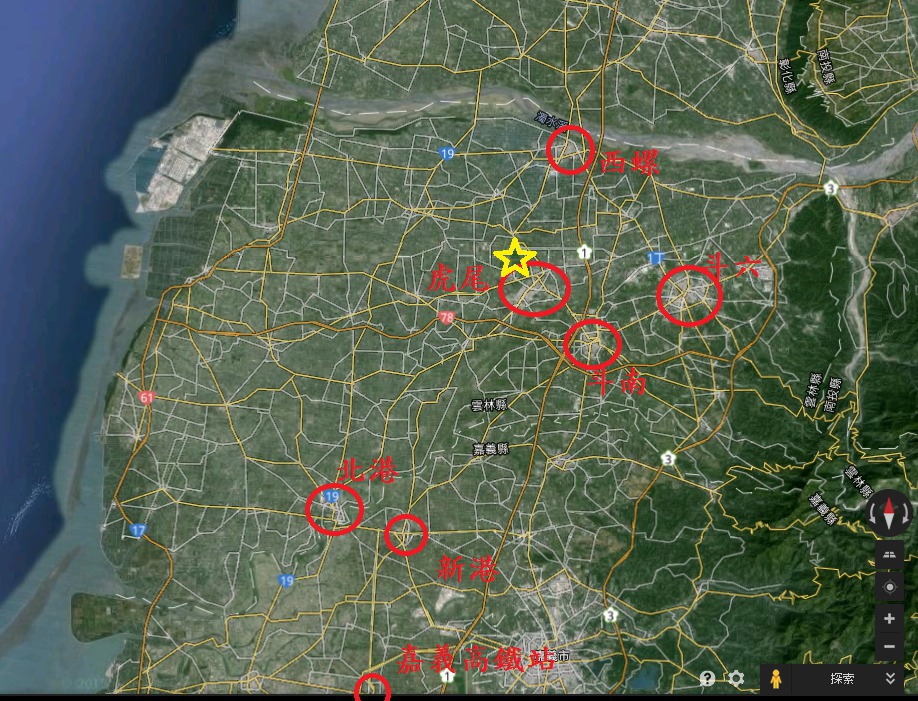Open the help question mark icon
This screenshot has height=701, width=918.
click(708, 679)
